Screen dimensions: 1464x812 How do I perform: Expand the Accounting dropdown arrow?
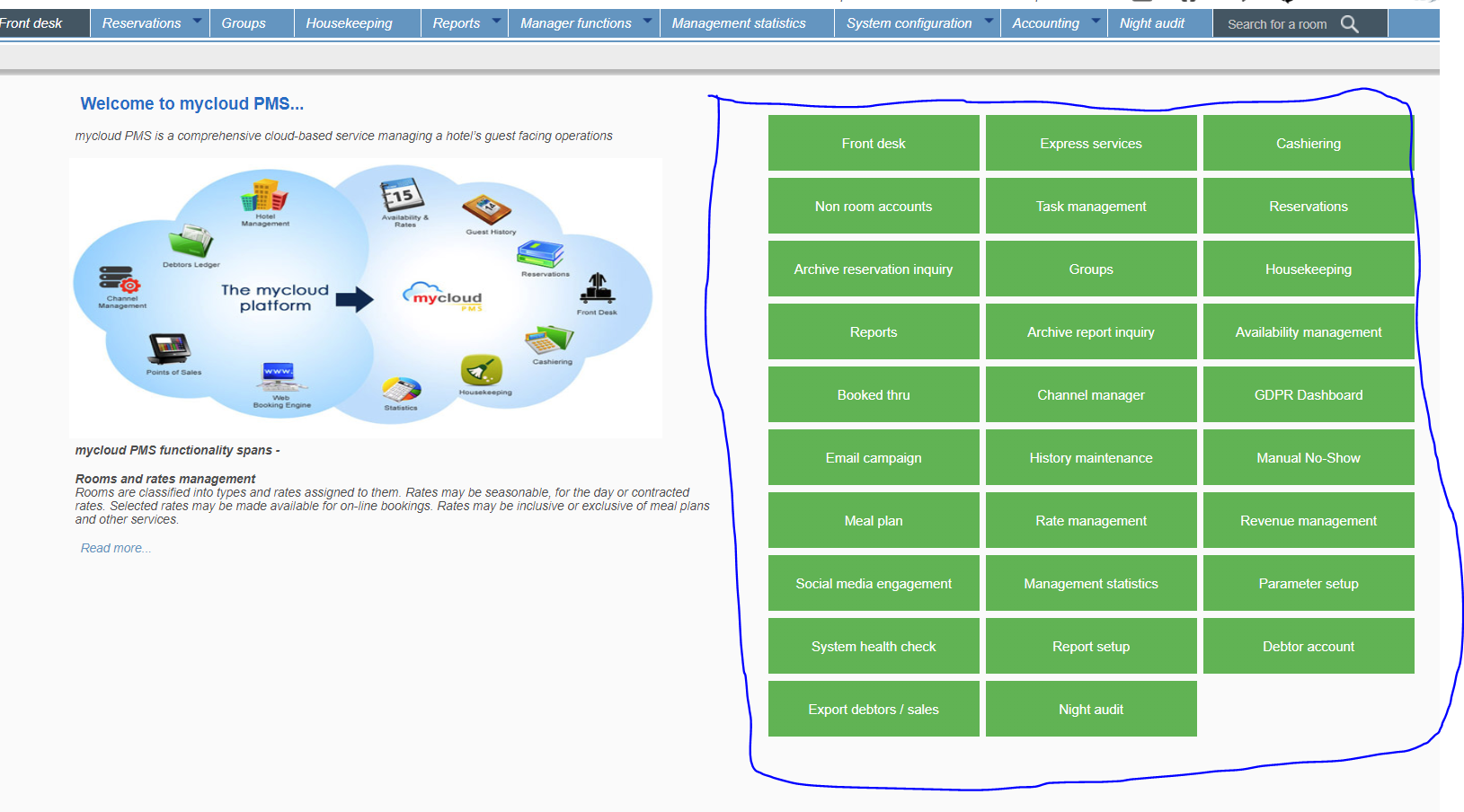(x=1096, y=21)
